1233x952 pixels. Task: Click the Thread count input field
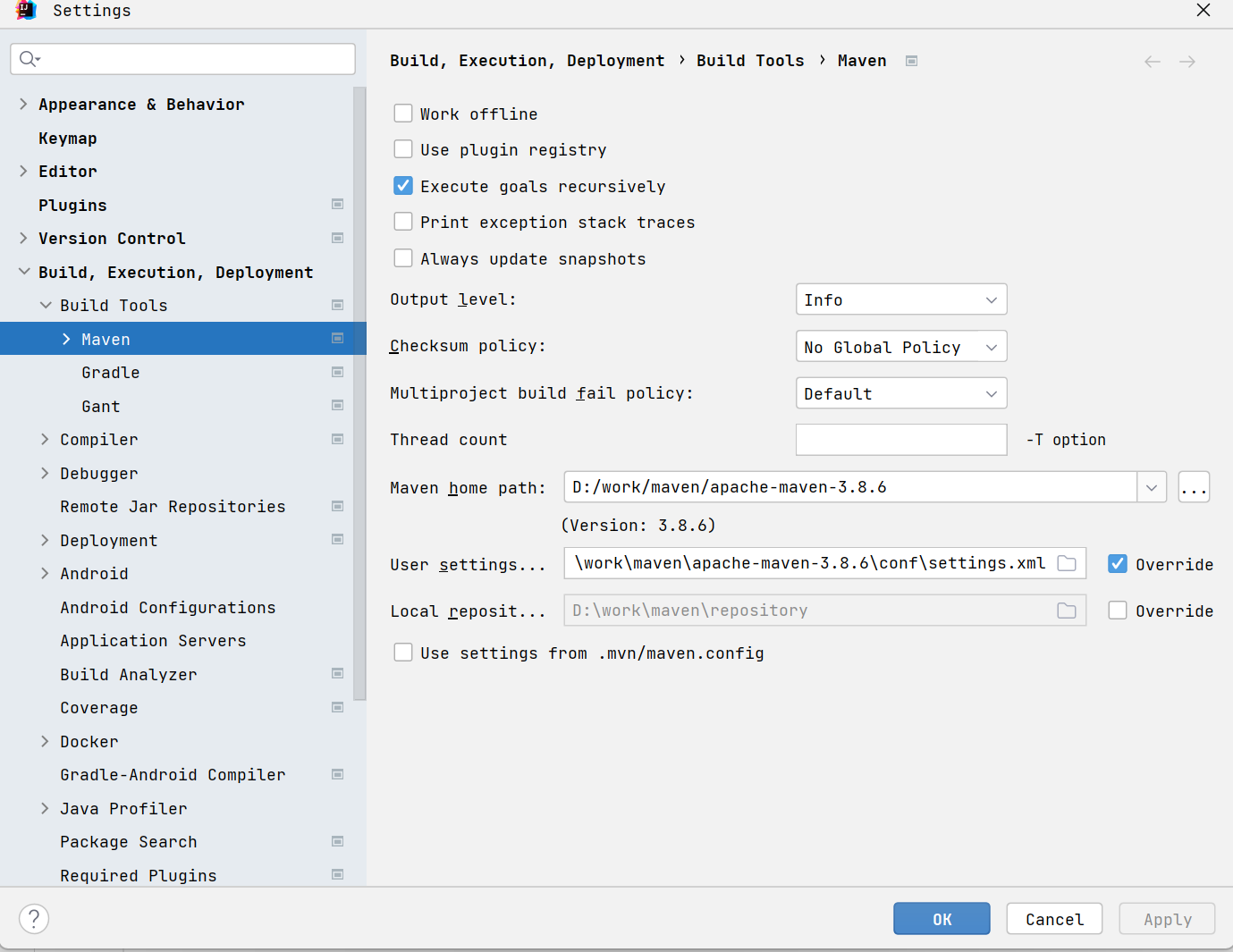901,440
